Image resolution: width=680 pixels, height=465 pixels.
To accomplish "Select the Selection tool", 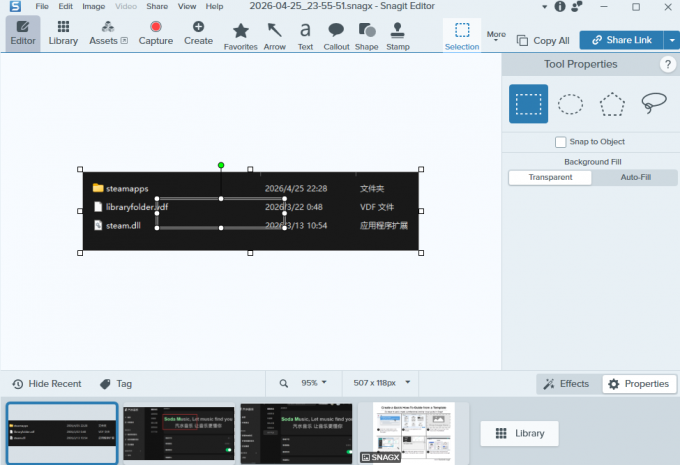I will click(462, 36).
